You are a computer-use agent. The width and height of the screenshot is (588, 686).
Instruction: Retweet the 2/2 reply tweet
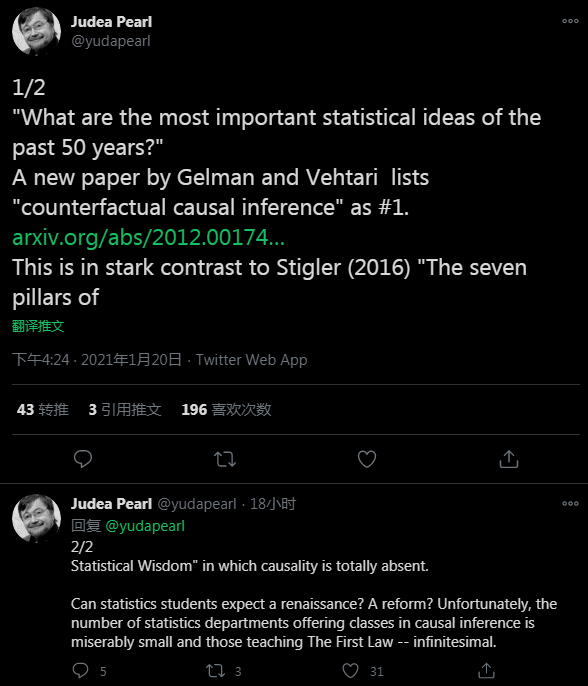point(215,671)
